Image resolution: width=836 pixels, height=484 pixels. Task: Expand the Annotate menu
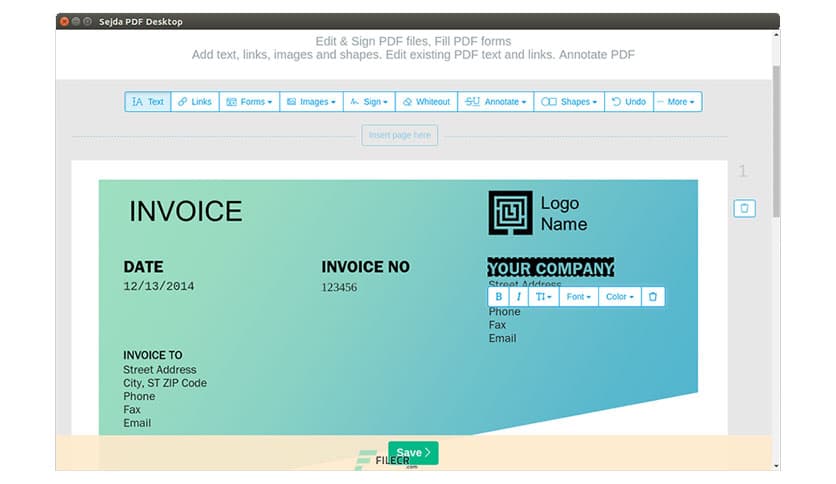point(495,102)
